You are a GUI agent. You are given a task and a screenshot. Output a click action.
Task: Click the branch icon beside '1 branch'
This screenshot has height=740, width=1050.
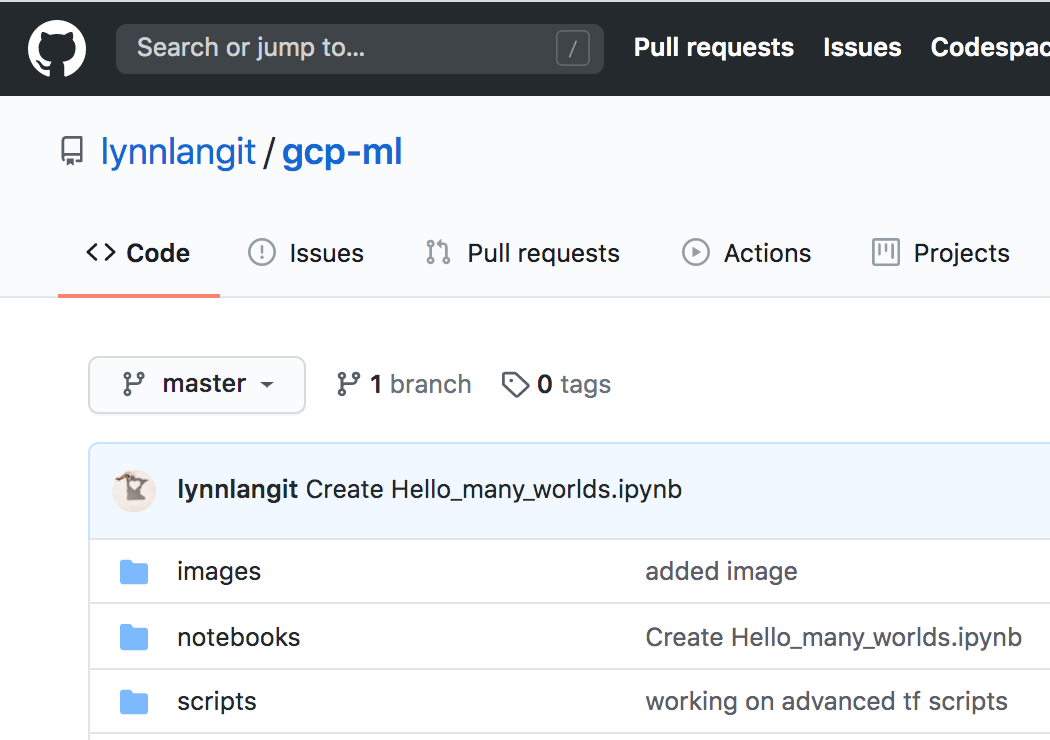[x=348, y=384]
